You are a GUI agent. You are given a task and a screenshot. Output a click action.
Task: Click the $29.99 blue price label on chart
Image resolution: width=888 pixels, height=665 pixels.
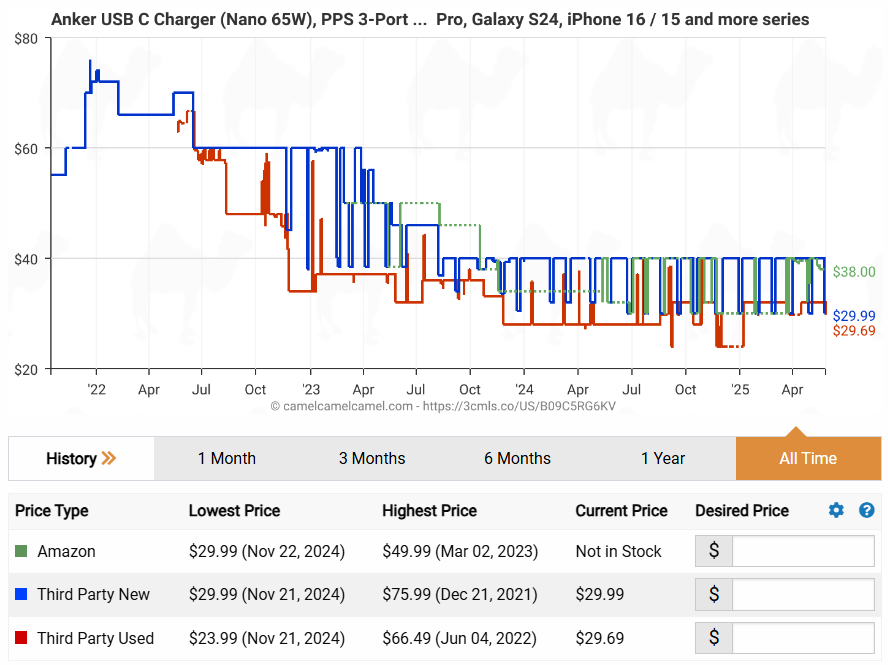[x=854, y=316]
